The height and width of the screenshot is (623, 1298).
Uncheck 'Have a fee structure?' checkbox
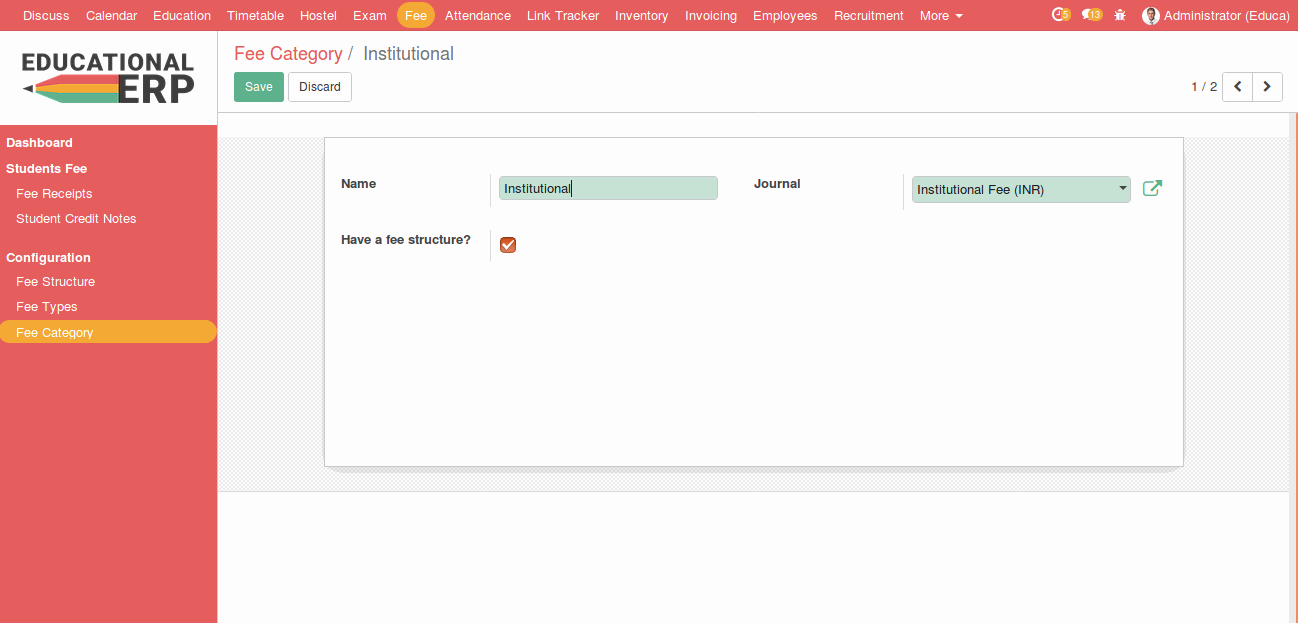(x=508, y=245)
